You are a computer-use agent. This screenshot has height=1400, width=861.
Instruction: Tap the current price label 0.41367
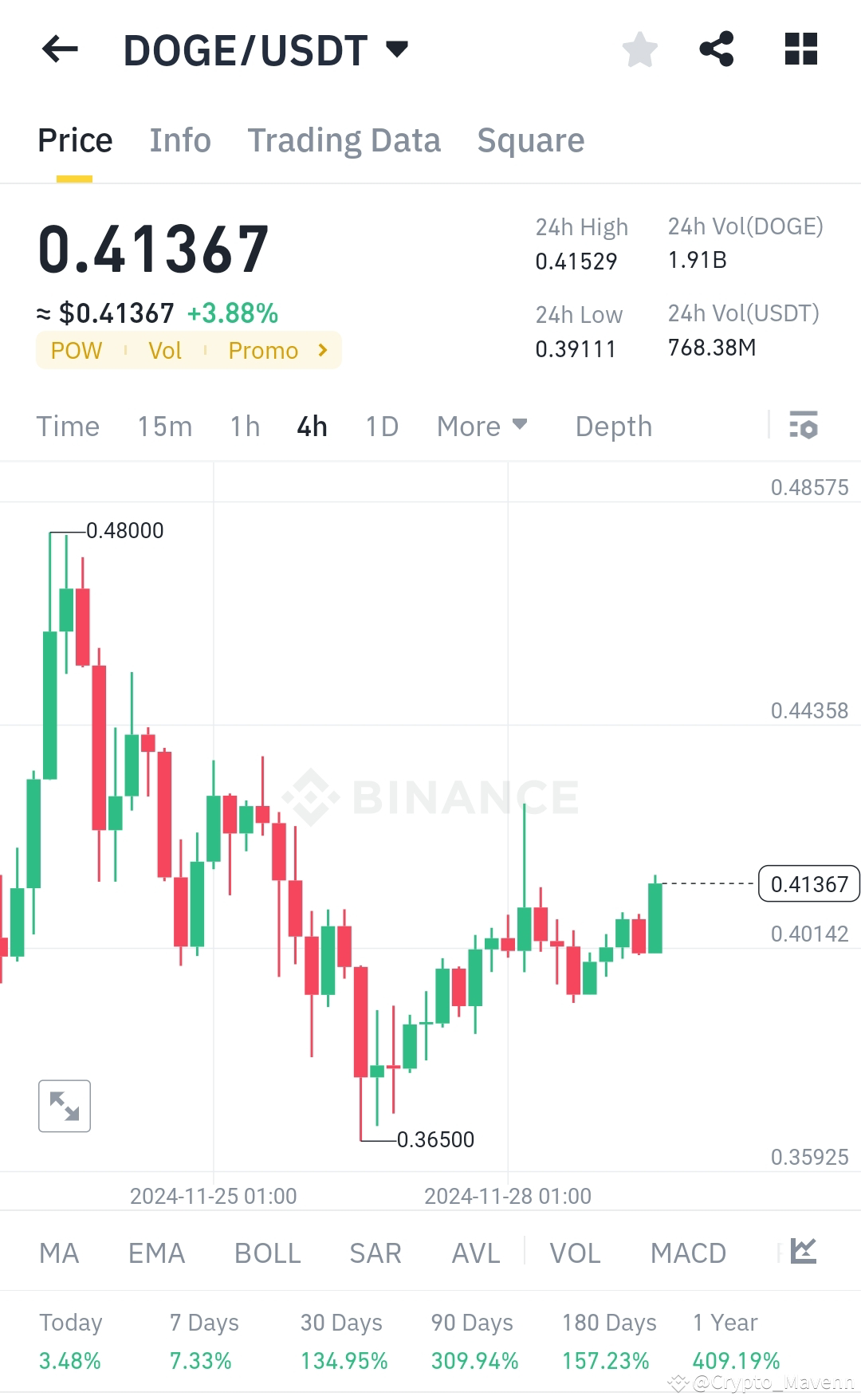[808, 883]
